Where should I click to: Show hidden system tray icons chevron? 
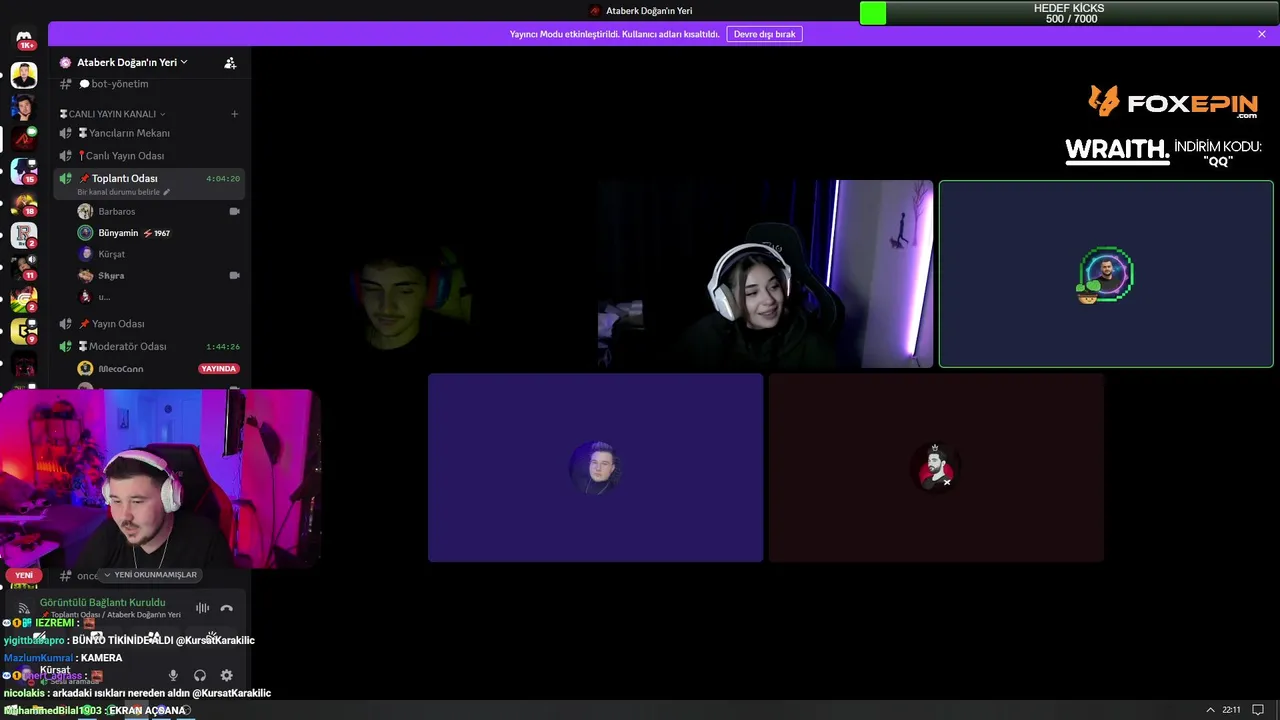click(1211, 710)
